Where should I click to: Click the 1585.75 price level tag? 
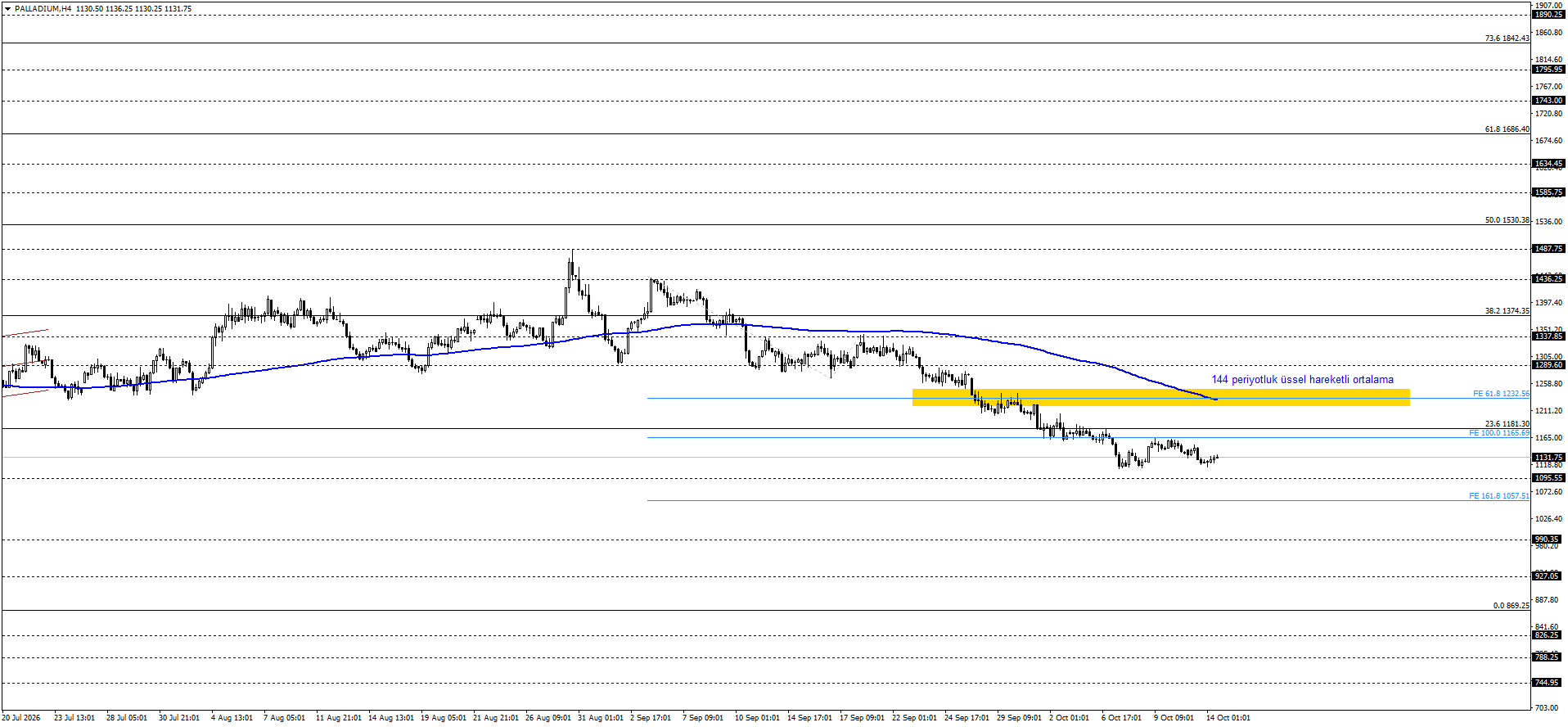(1548, 192)
